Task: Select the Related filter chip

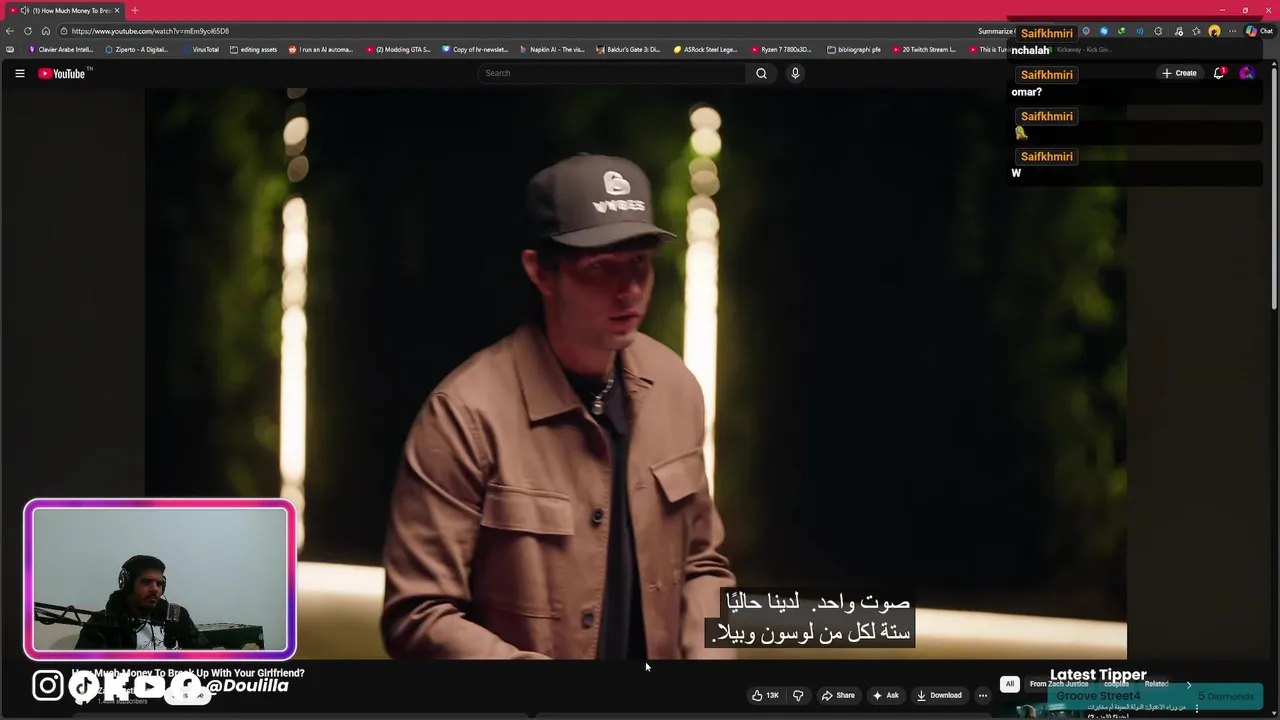Action: click(1156, 684)
